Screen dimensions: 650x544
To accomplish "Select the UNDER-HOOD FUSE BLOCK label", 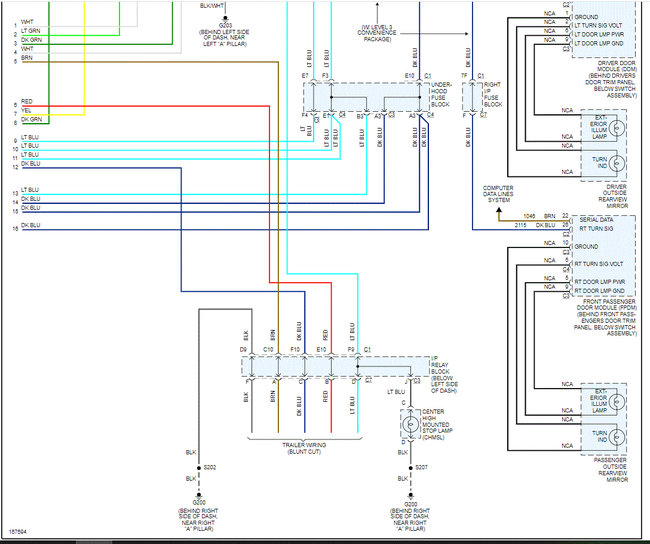I will (442, 94).
